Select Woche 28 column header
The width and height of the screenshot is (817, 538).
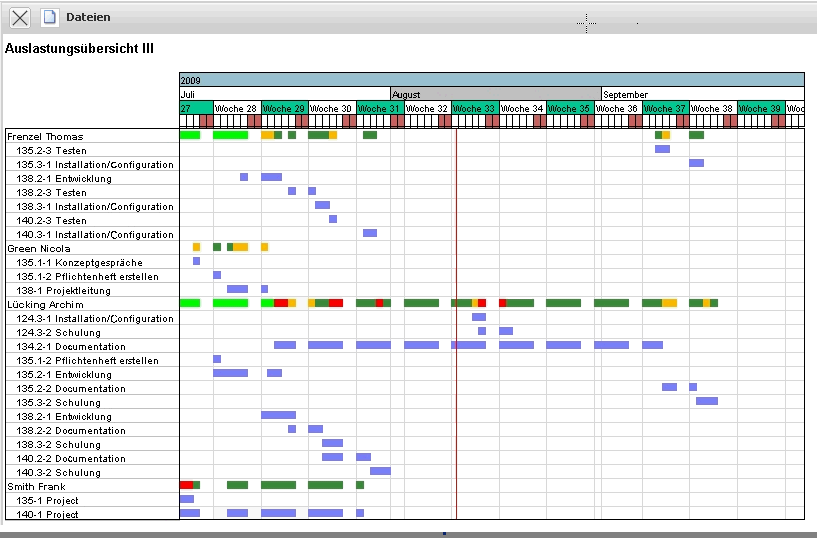[x=237, y=108]
